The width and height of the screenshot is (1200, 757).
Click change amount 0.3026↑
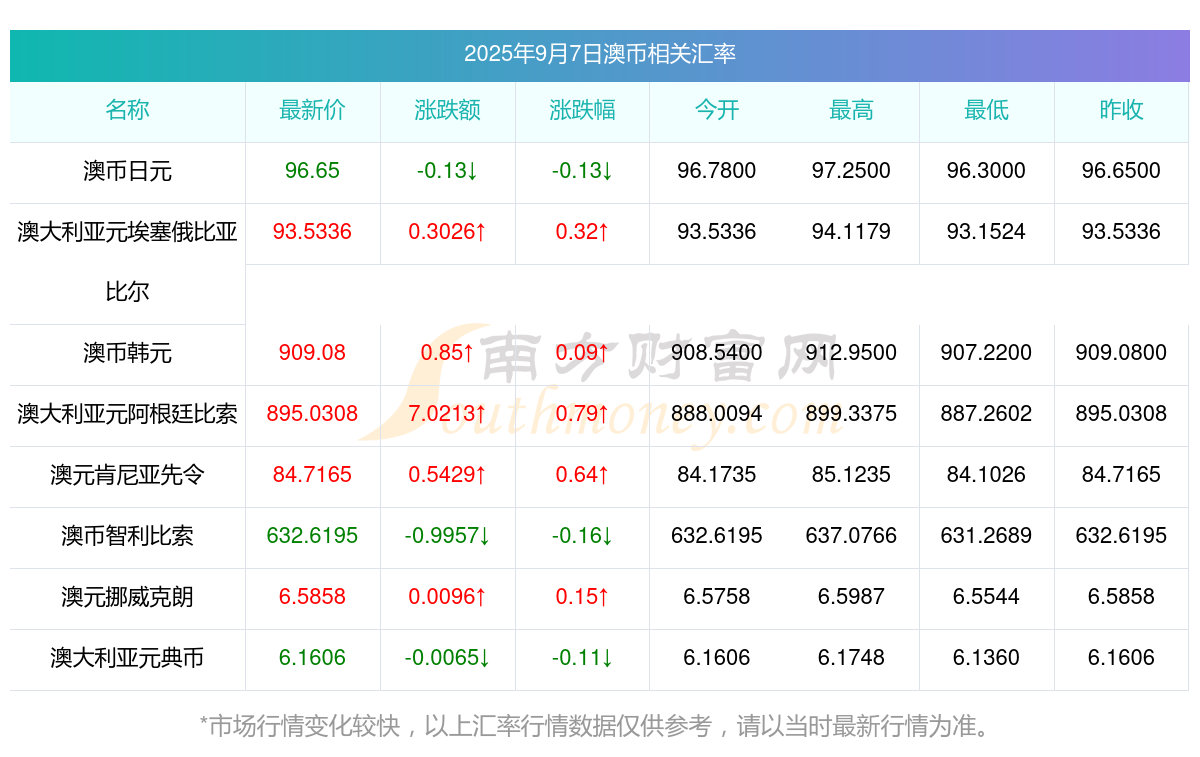pos(447,232)
